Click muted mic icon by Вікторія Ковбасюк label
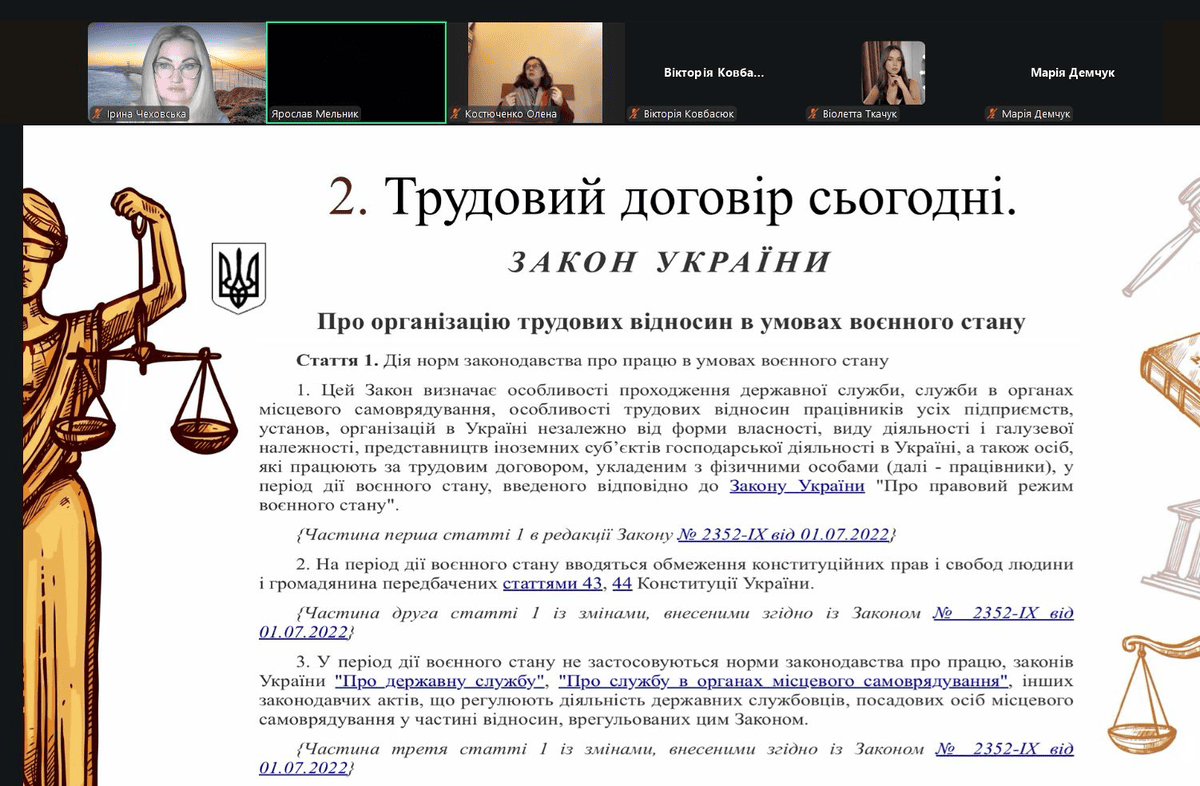This screenshot has width=1200, height=786. tap(634, 114)
